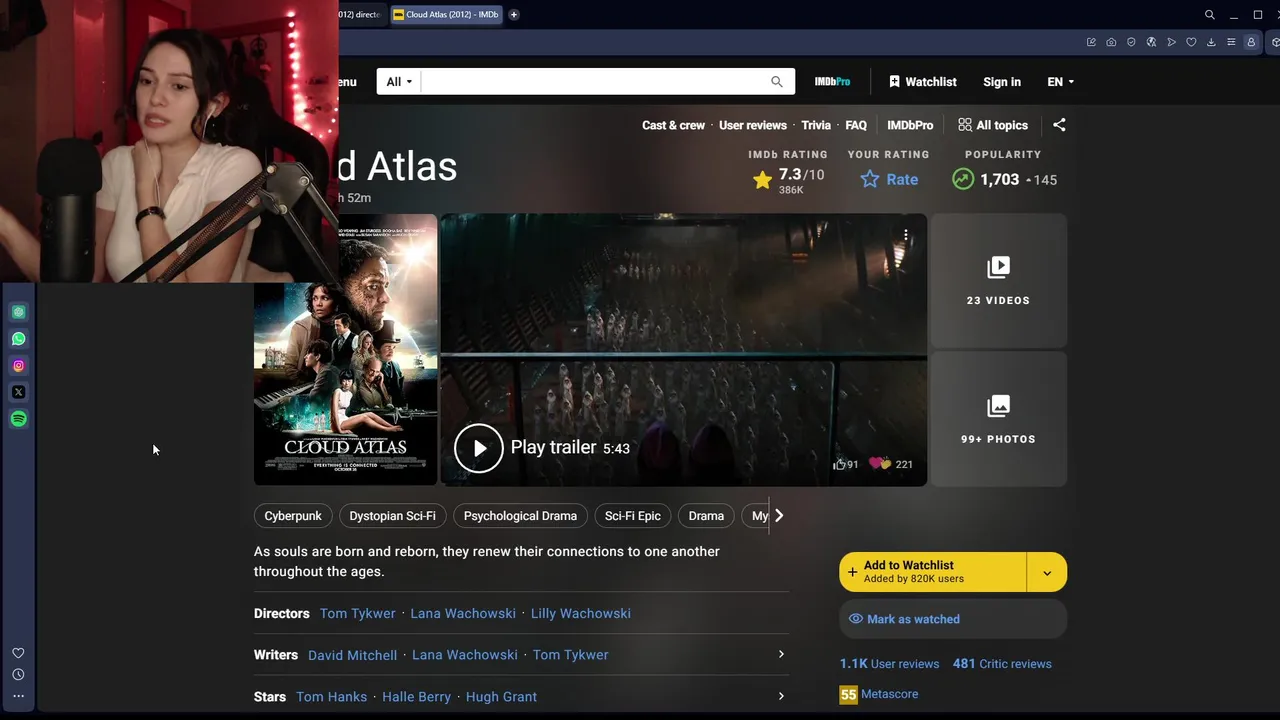
Task: Open X (Twitter) in the browser sidebar
Action: [x=18, y=392]
